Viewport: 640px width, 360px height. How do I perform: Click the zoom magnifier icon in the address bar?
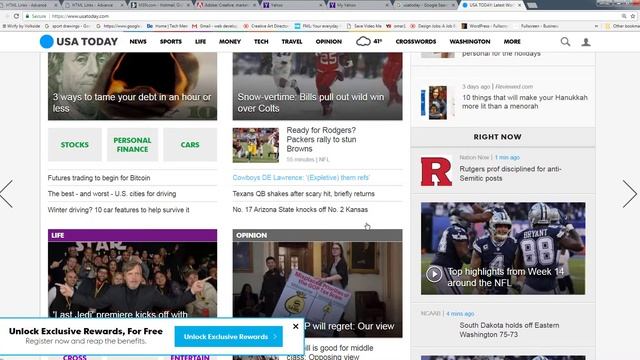[x=624, y=16]
